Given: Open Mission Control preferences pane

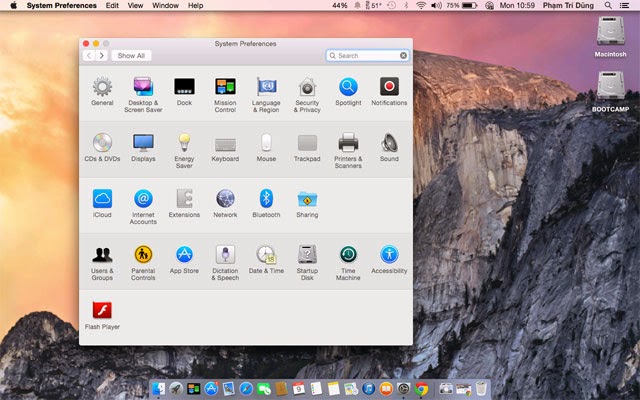Looking at the screenshot, I should point(225,95).
